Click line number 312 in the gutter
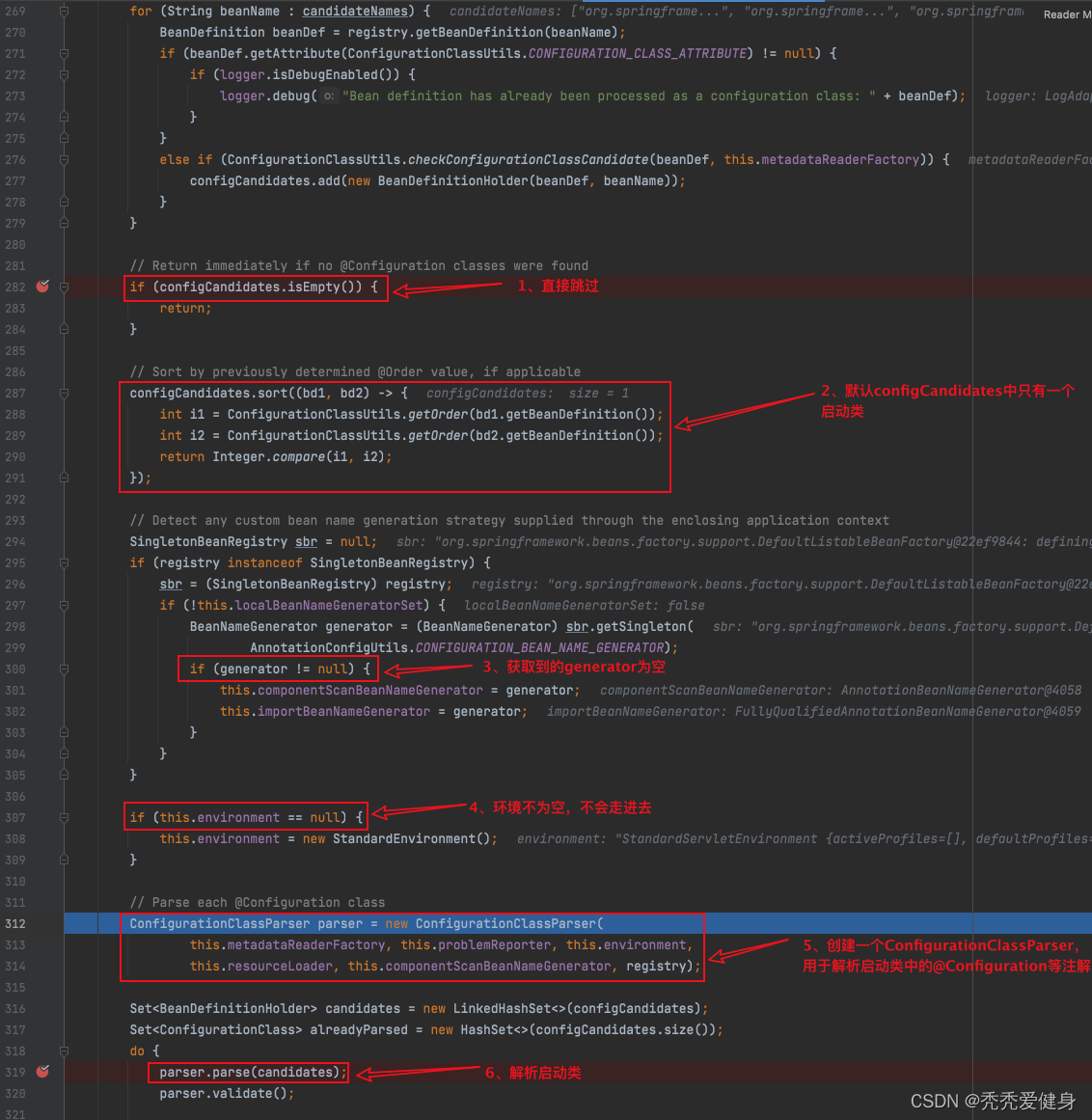 pos(15,923)
